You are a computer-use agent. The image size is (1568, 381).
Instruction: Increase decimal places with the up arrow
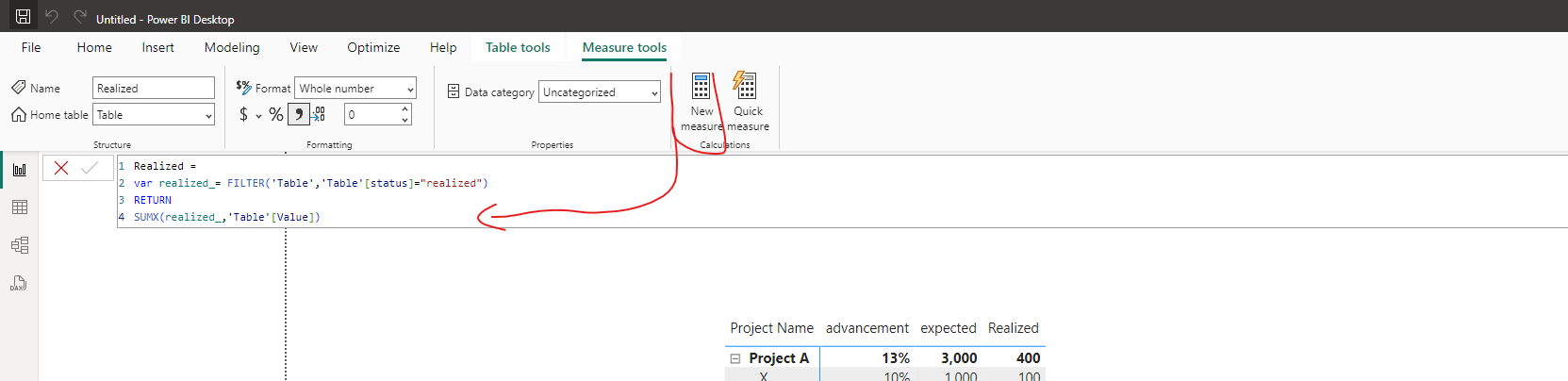(x=405, y=108)
